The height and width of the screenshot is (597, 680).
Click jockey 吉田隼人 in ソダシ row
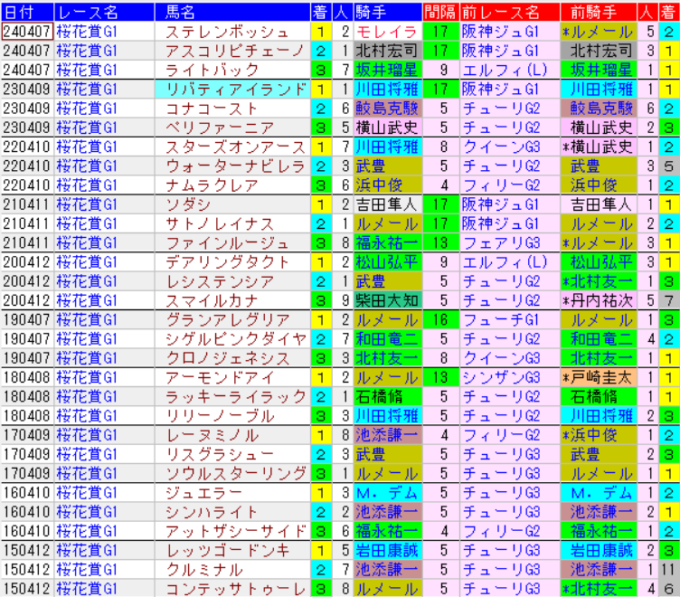(386, 205)
